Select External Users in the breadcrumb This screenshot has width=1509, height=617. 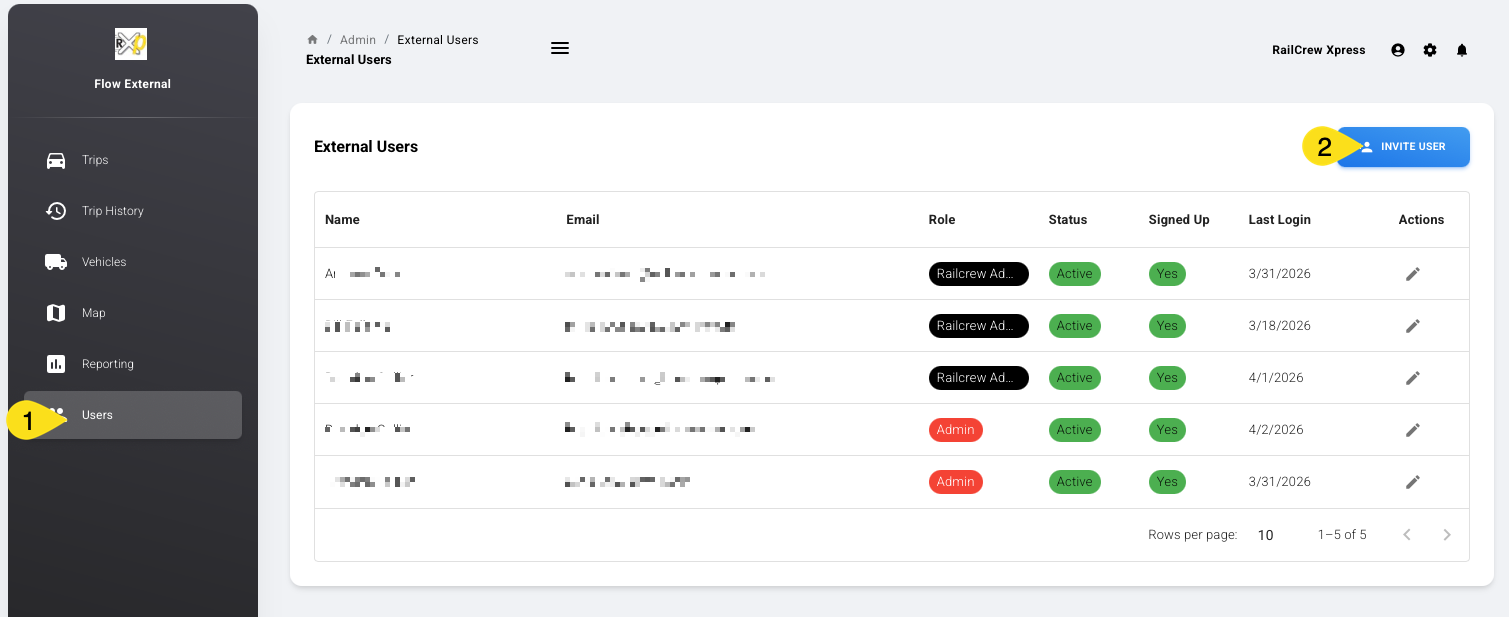[x=438, y=39]
